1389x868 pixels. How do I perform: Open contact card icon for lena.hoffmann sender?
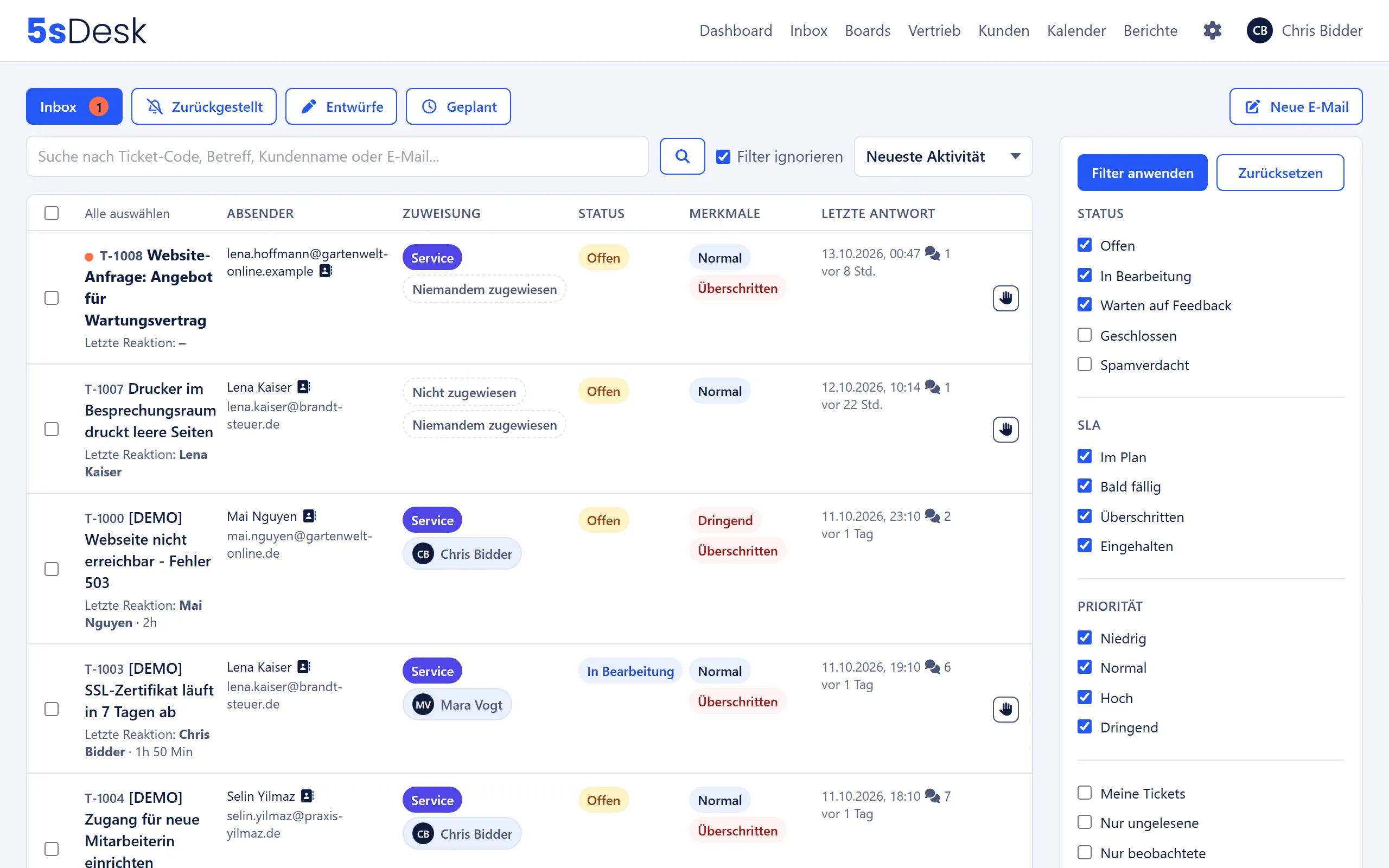coord(326,270)
